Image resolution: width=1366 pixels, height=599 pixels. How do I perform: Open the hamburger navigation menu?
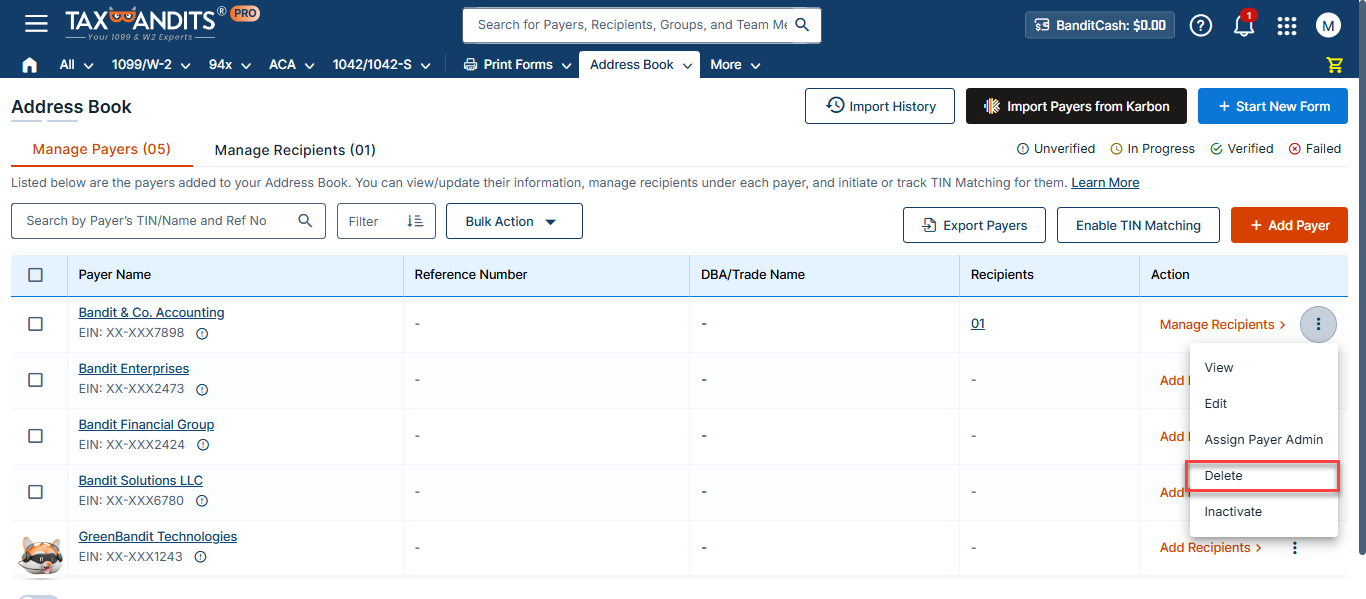(x=36, y=24)
